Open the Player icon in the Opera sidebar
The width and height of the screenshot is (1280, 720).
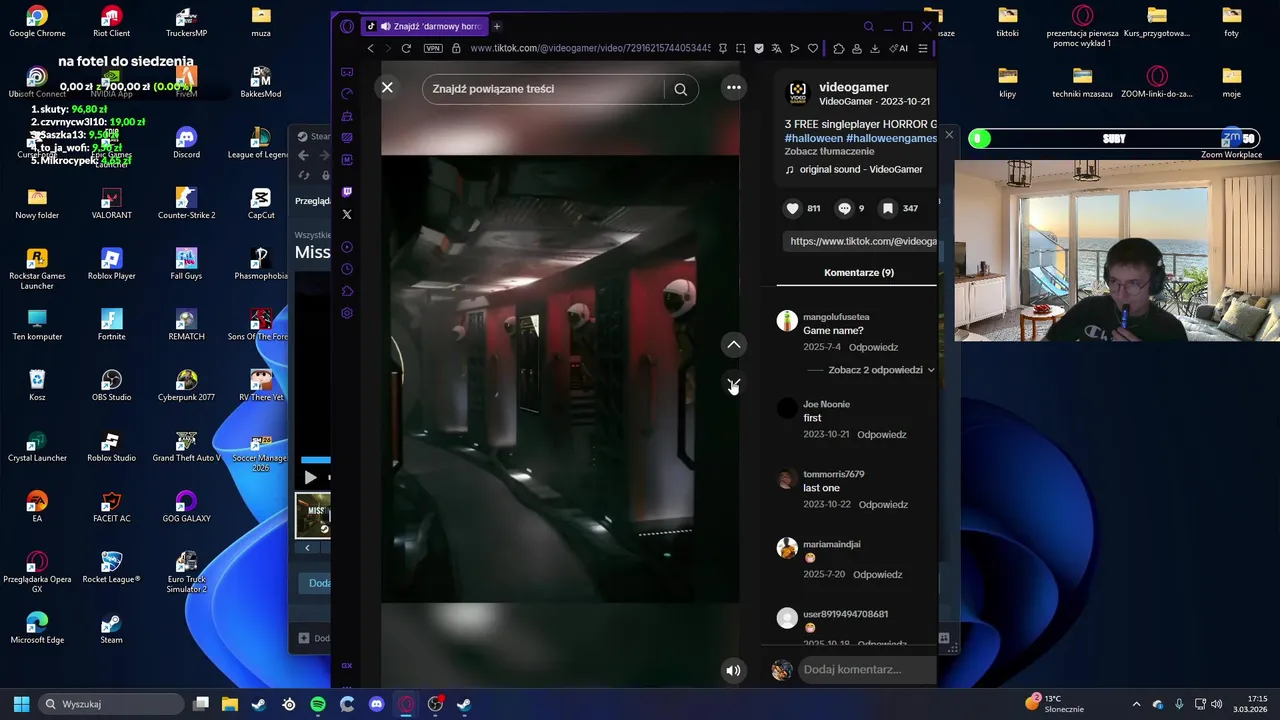[347, 247]
